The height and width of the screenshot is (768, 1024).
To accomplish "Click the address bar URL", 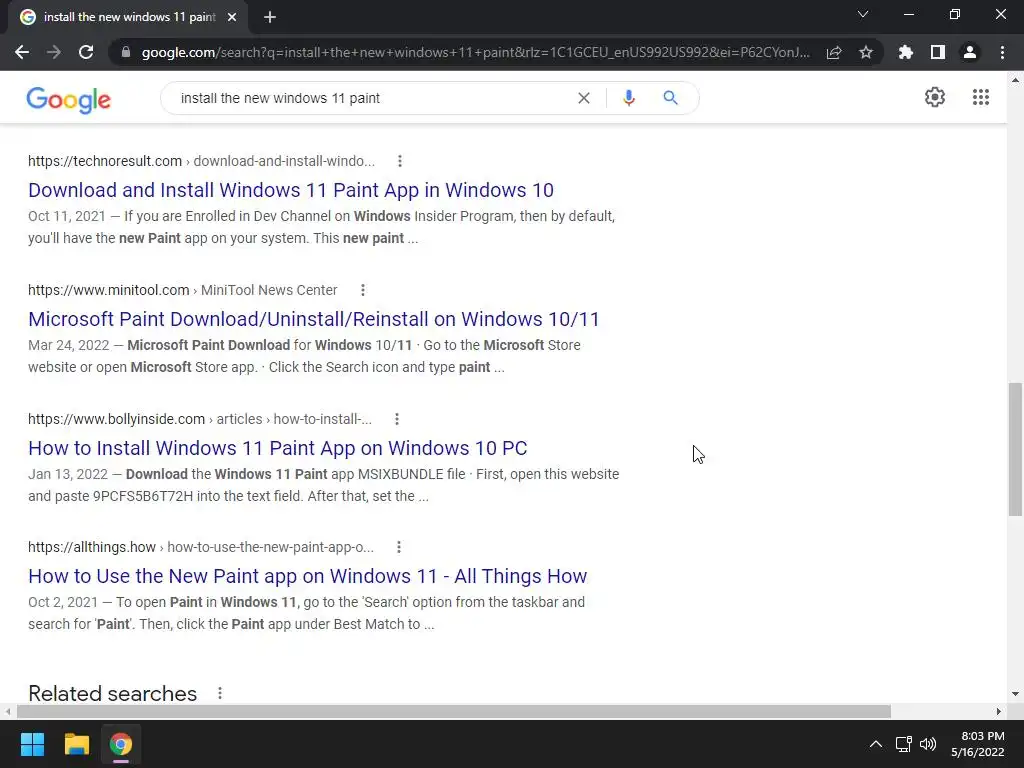I will coord(475,52).
